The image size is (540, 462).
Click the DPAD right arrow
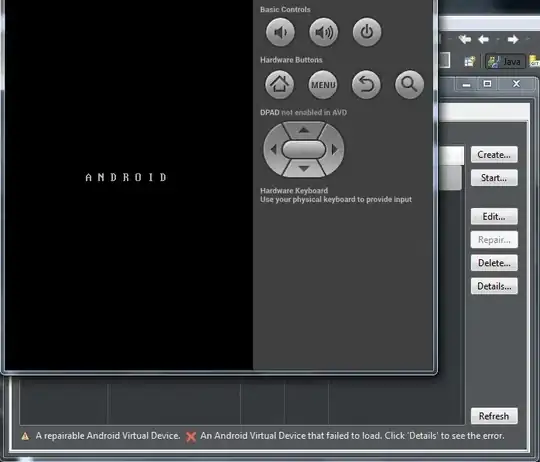click(x=334, y=149)
